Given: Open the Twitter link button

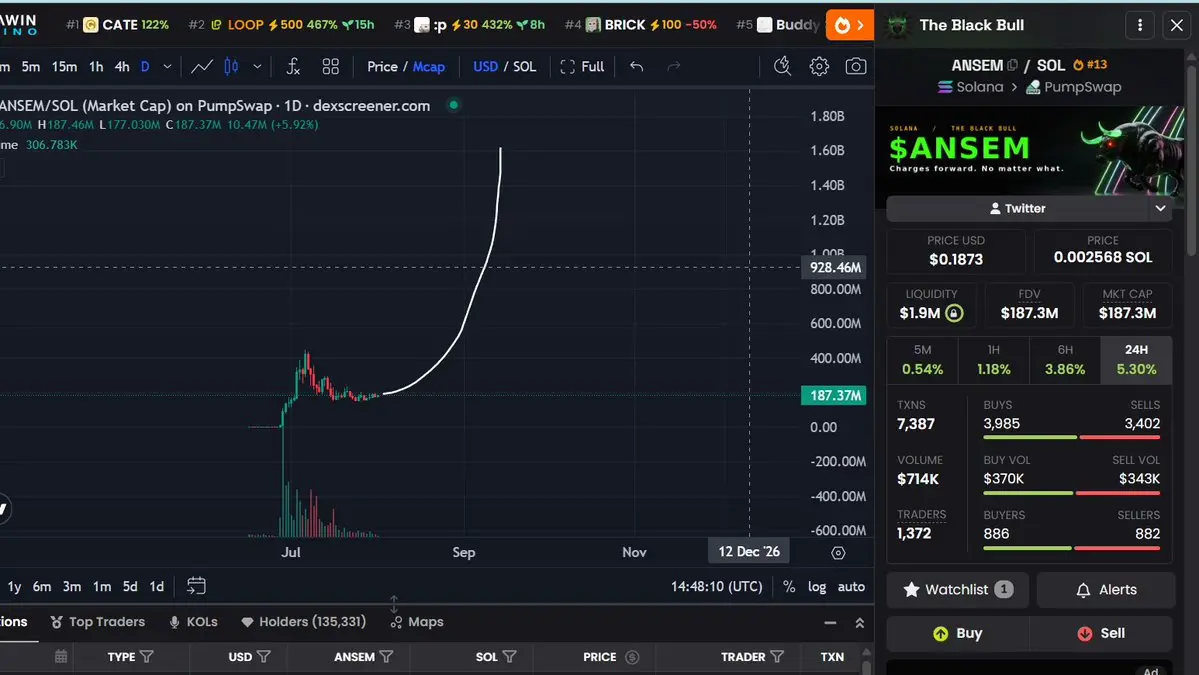Looking at the screenshot, I should pos(1017,208).
